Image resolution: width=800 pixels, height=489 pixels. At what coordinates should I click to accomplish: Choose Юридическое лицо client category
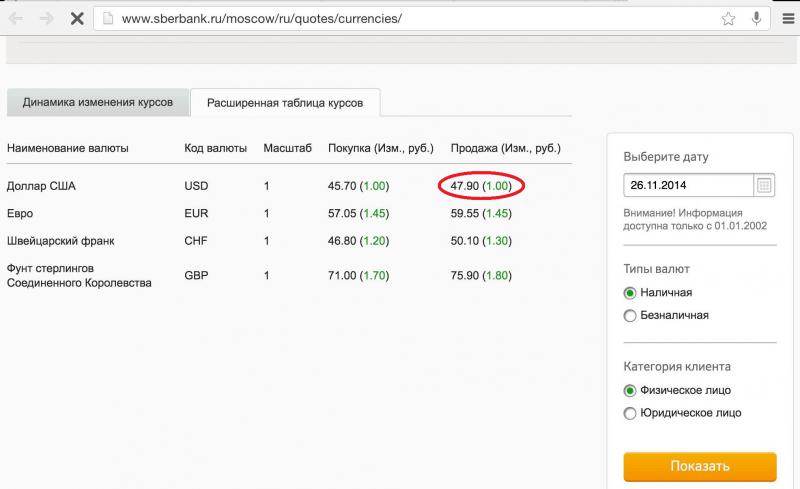(x=630, y=413)
